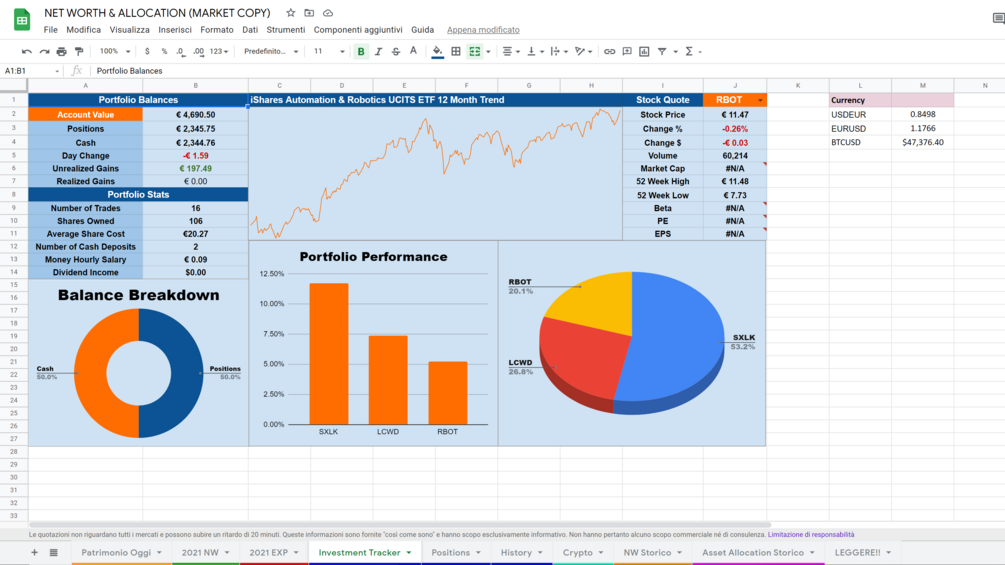Switch to Patrimonio Oggi sheet tab
The width and height of the screenshot is (1005, 565).
pos(116,552)
